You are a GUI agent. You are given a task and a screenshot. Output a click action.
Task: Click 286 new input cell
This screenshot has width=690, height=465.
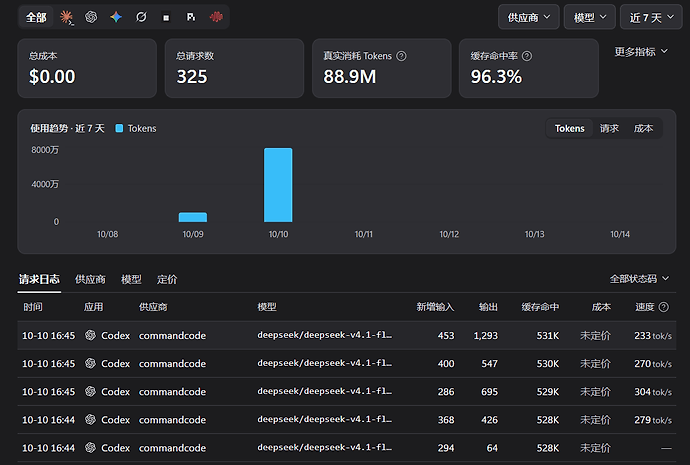pos(446,392)
